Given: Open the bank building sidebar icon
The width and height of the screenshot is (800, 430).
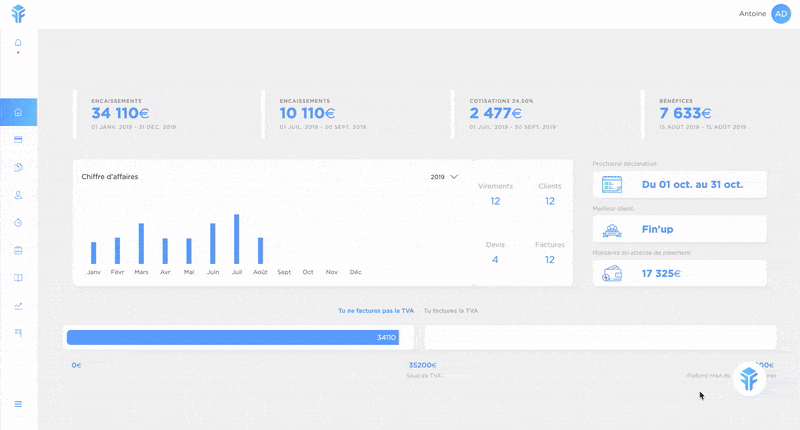Looking at the screenshot, I should pos(18,250).
